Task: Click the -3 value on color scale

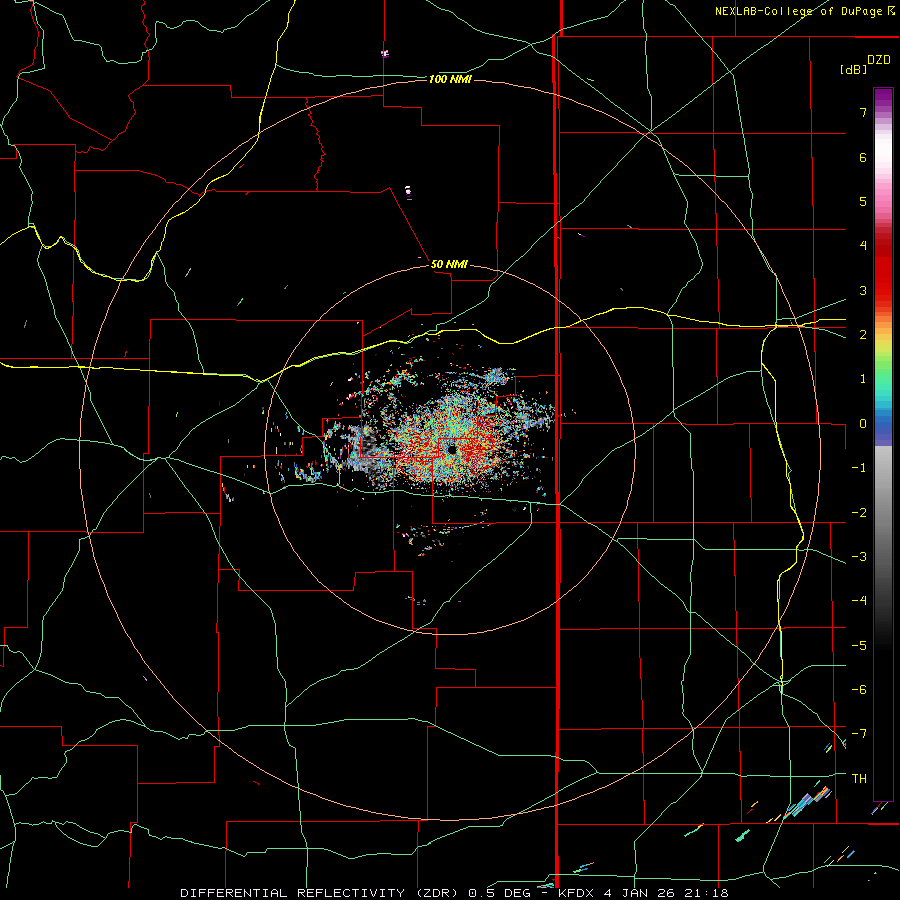Action: coord(859,557)
